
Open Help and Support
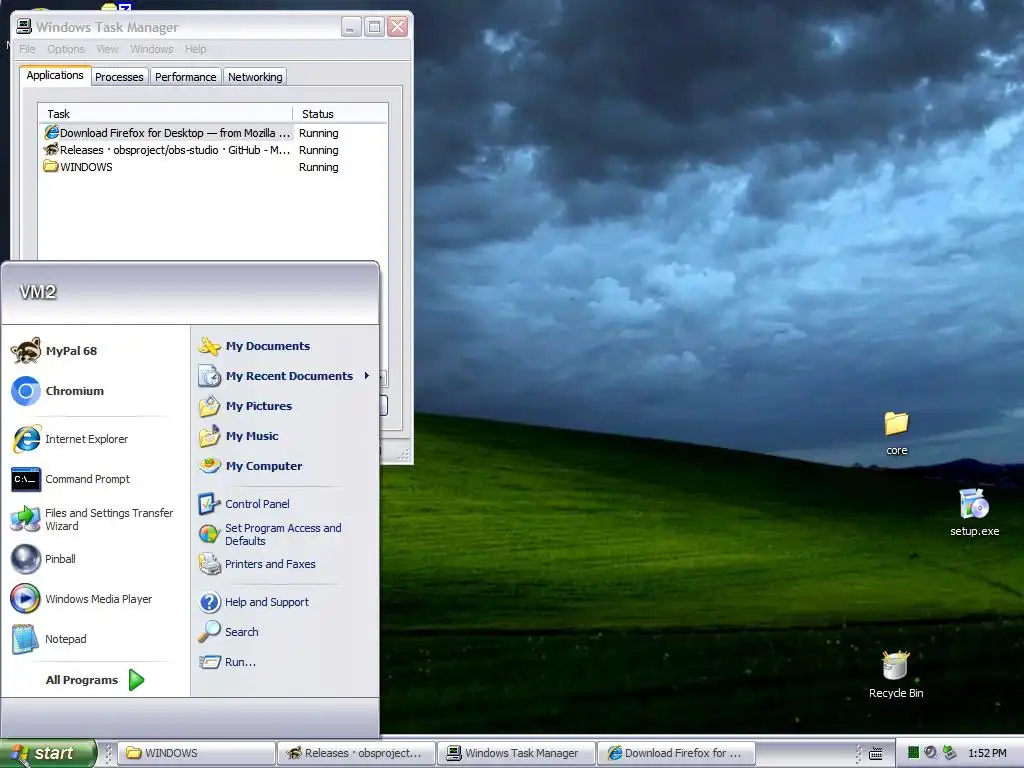[254, 602]
